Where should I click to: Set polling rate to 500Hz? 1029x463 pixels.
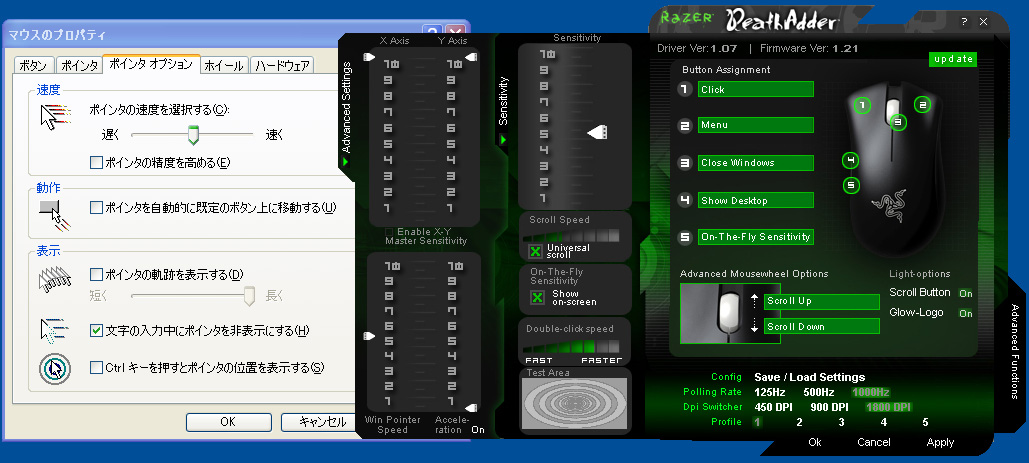[x=819, y=392]
